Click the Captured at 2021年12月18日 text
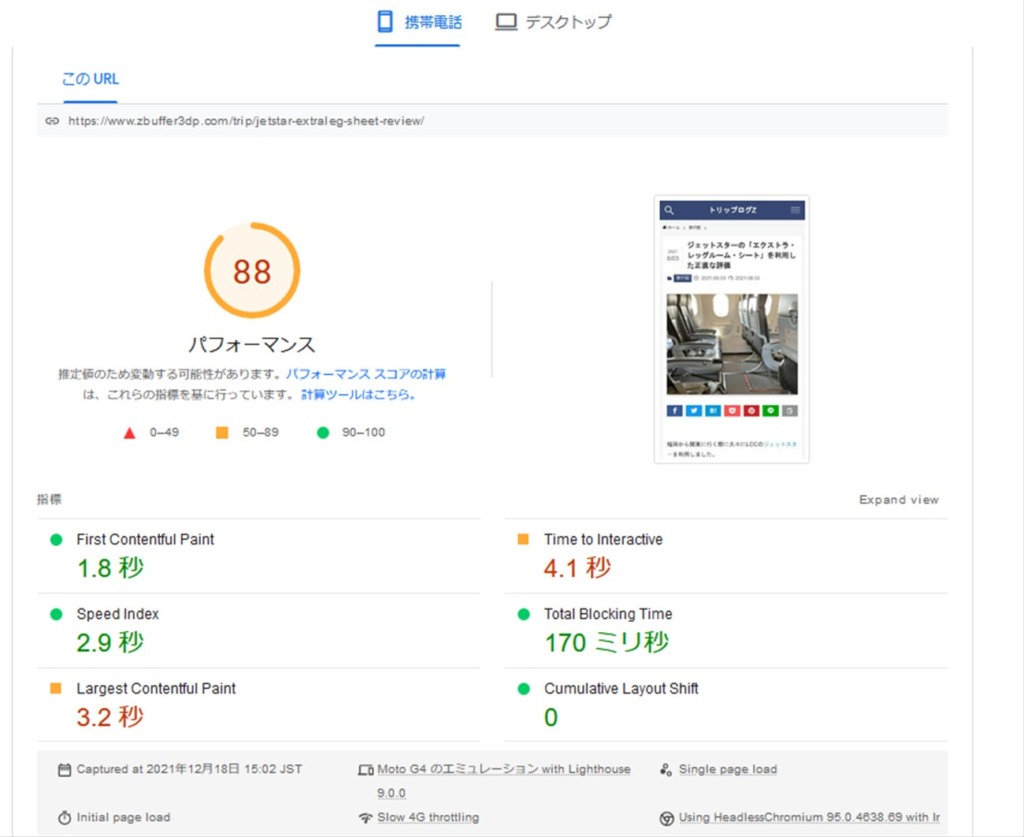Screen dimensions: 1024x837 (189, 769)
